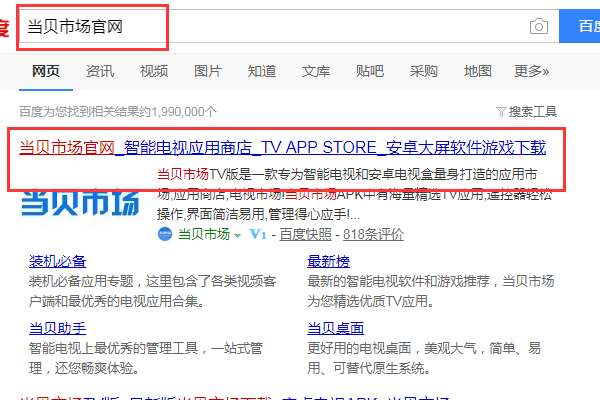600x400 pixels.
Task: Click the 当贝市场 logo thumbnail
Action: [x=80, y=203]
